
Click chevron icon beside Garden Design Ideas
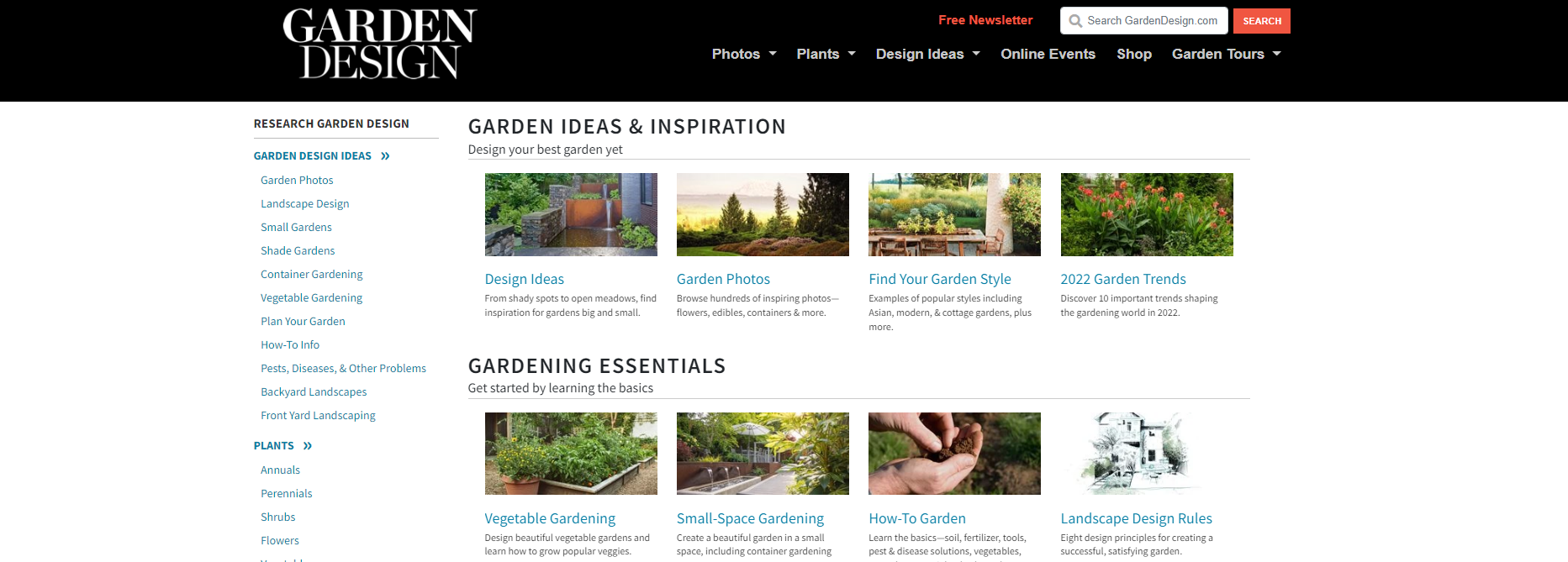point(385,156)
